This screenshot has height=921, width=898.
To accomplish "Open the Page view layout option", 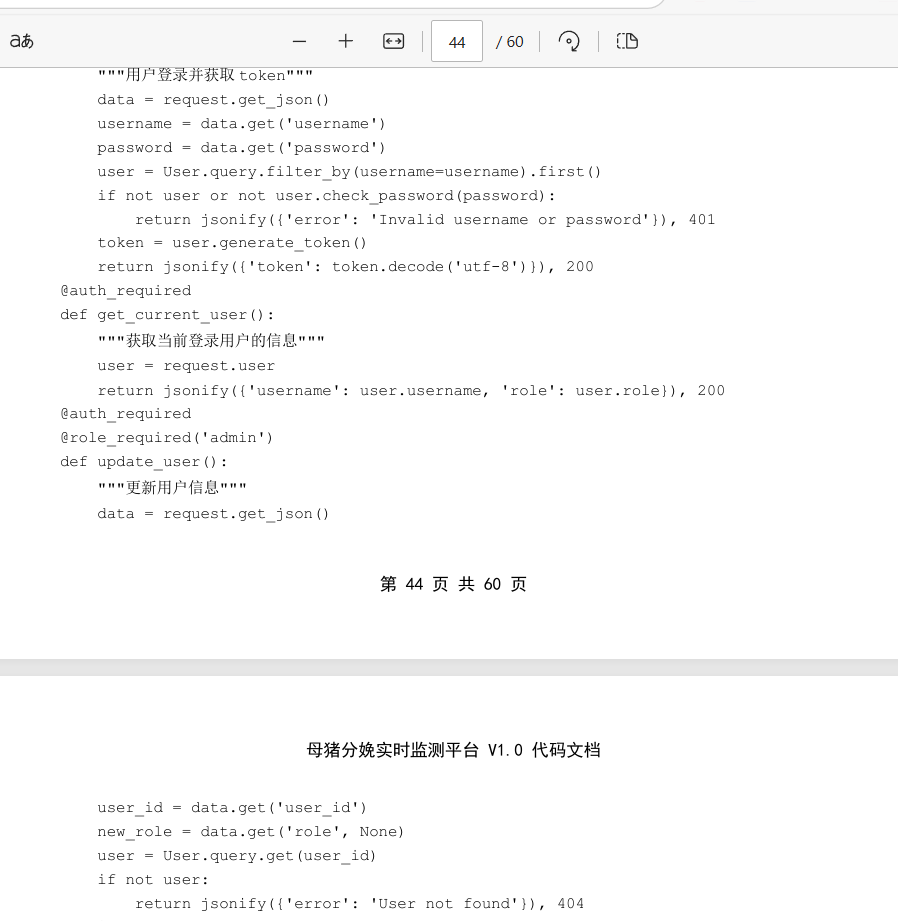I will coord(627,41).
